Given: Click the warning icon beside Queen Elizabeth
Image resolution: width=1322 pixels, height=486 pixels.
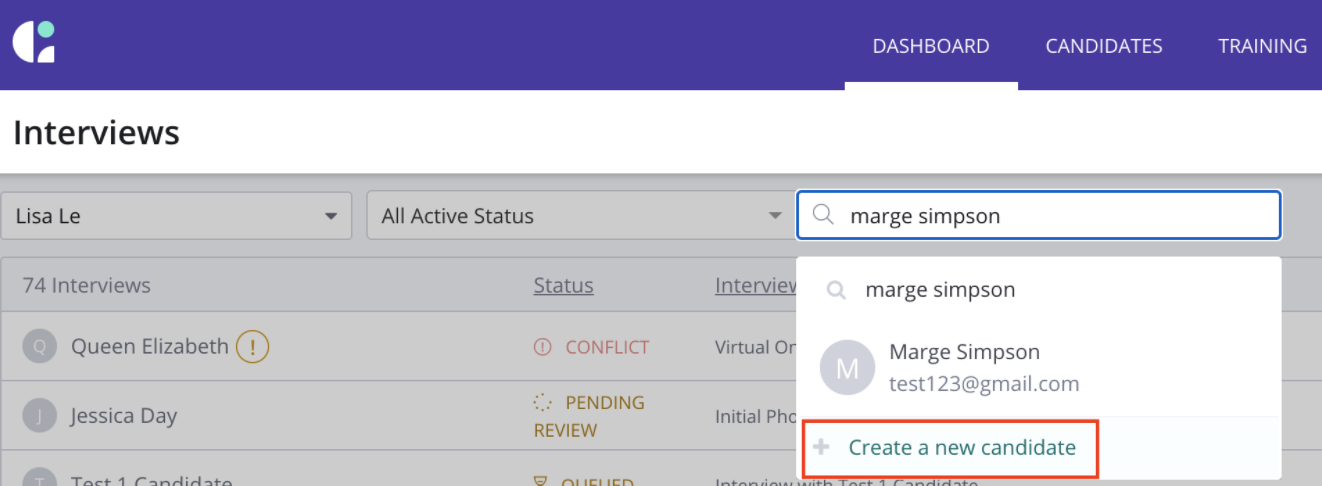Looking at the screenshot, I should [x=253, y=347].
